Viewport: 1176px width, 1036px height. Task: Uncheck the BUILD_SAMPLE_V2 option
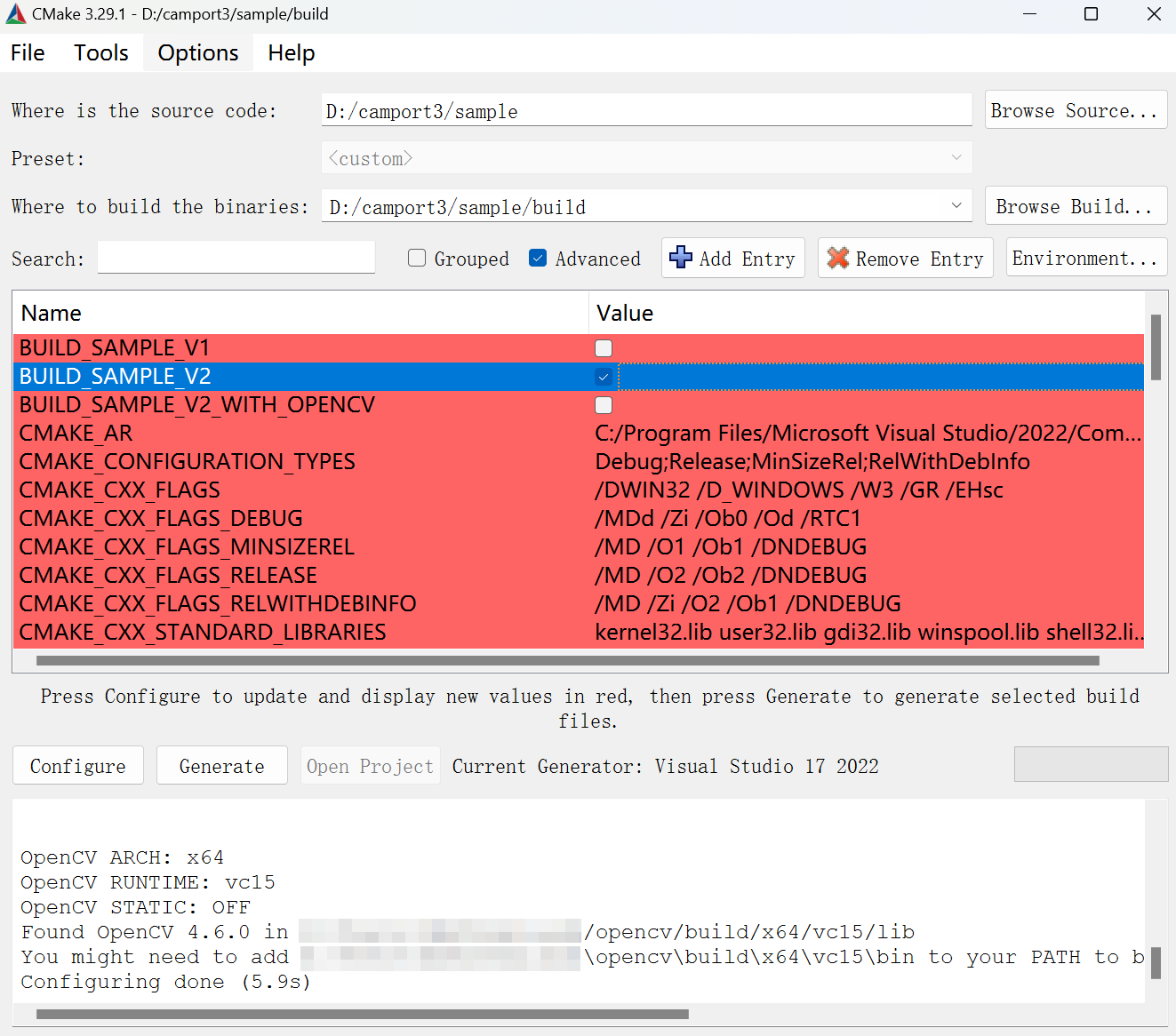(x=604, y=377)
